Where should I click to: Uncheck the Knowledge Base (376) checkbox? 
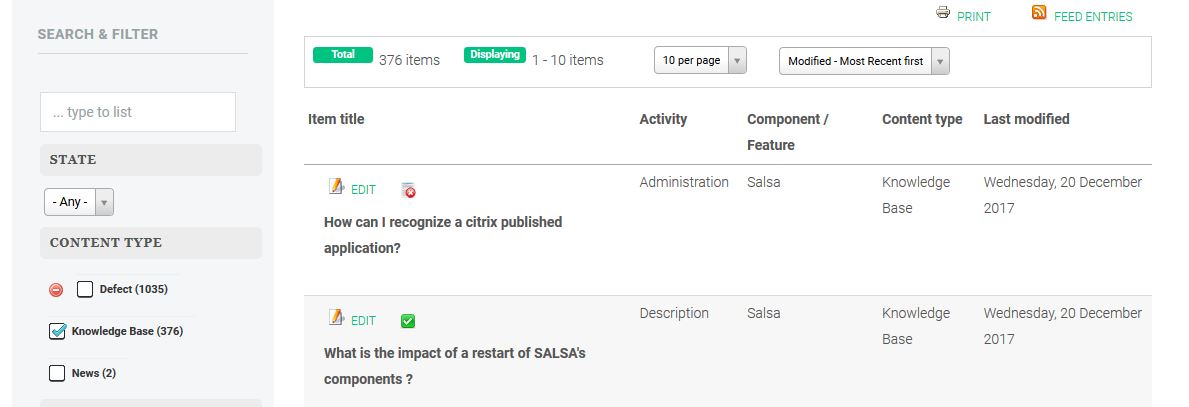pos(57,331)
